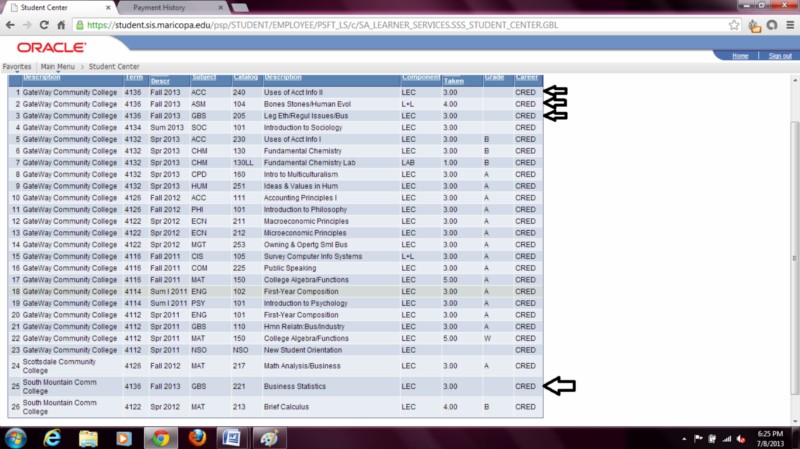Open the Chrome menu hamburger icon
The height and width of the screenshot is (449, 800).
coord(790,25)
